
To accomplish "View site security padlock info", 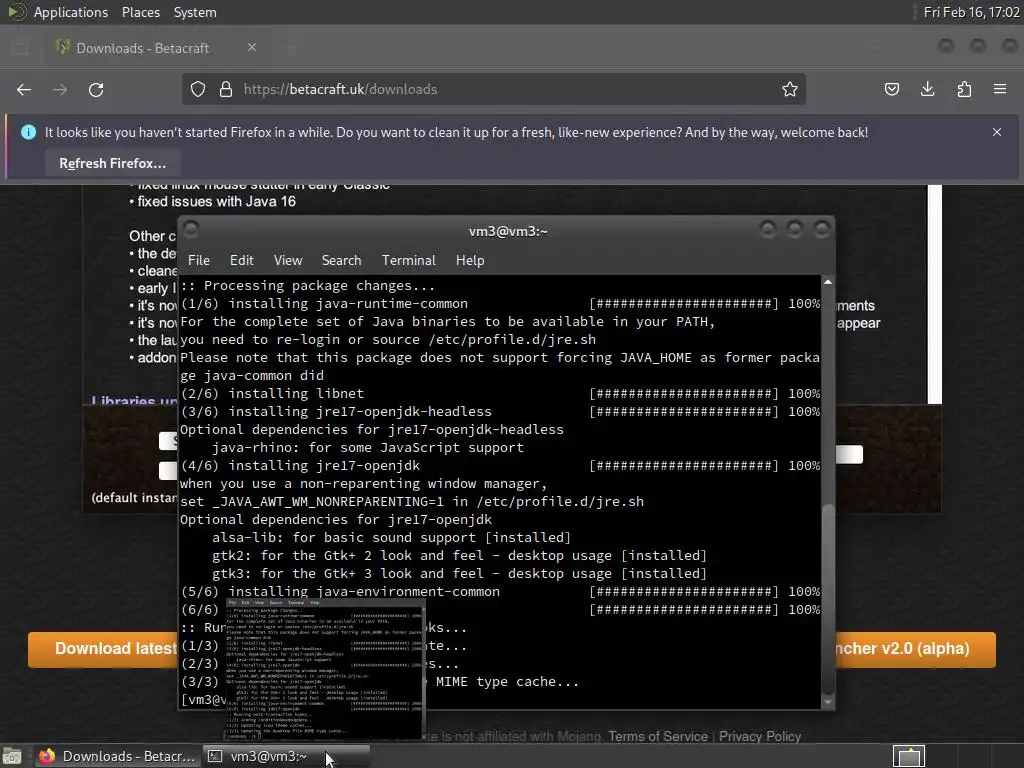I will click(226, 89).
